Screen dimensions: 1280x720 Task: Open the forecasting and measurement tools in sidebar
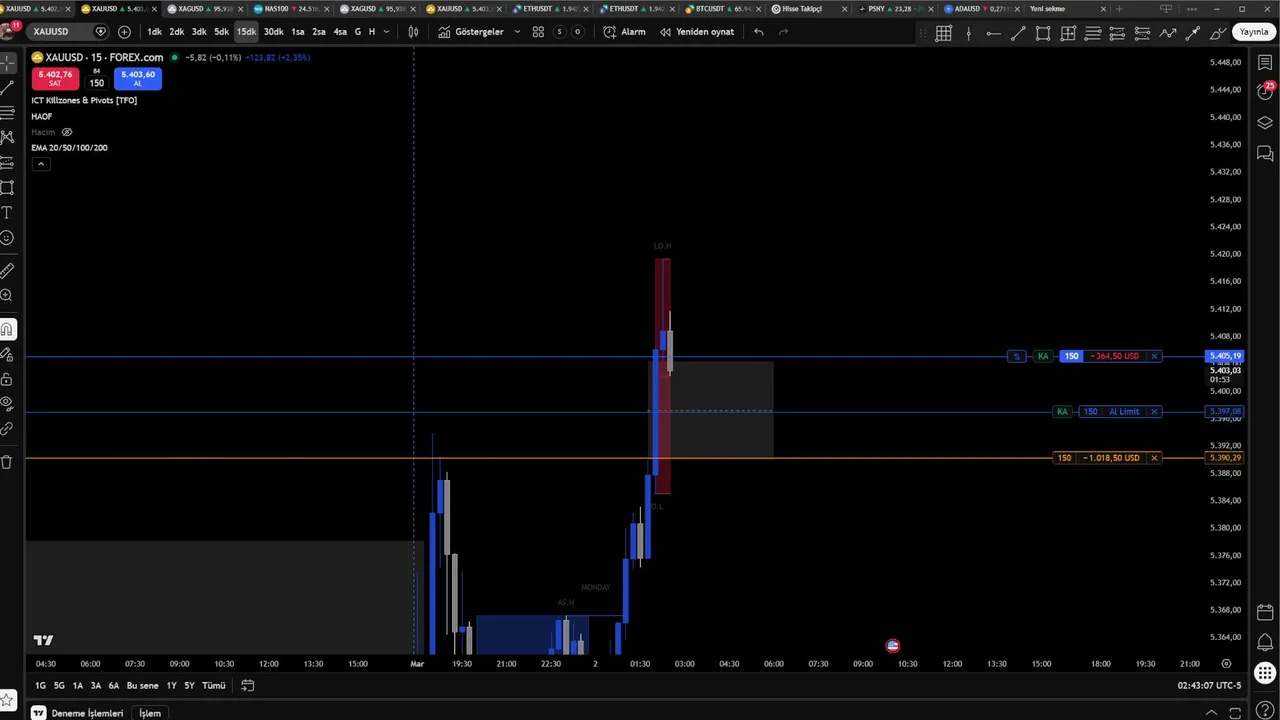click(7, 162)
